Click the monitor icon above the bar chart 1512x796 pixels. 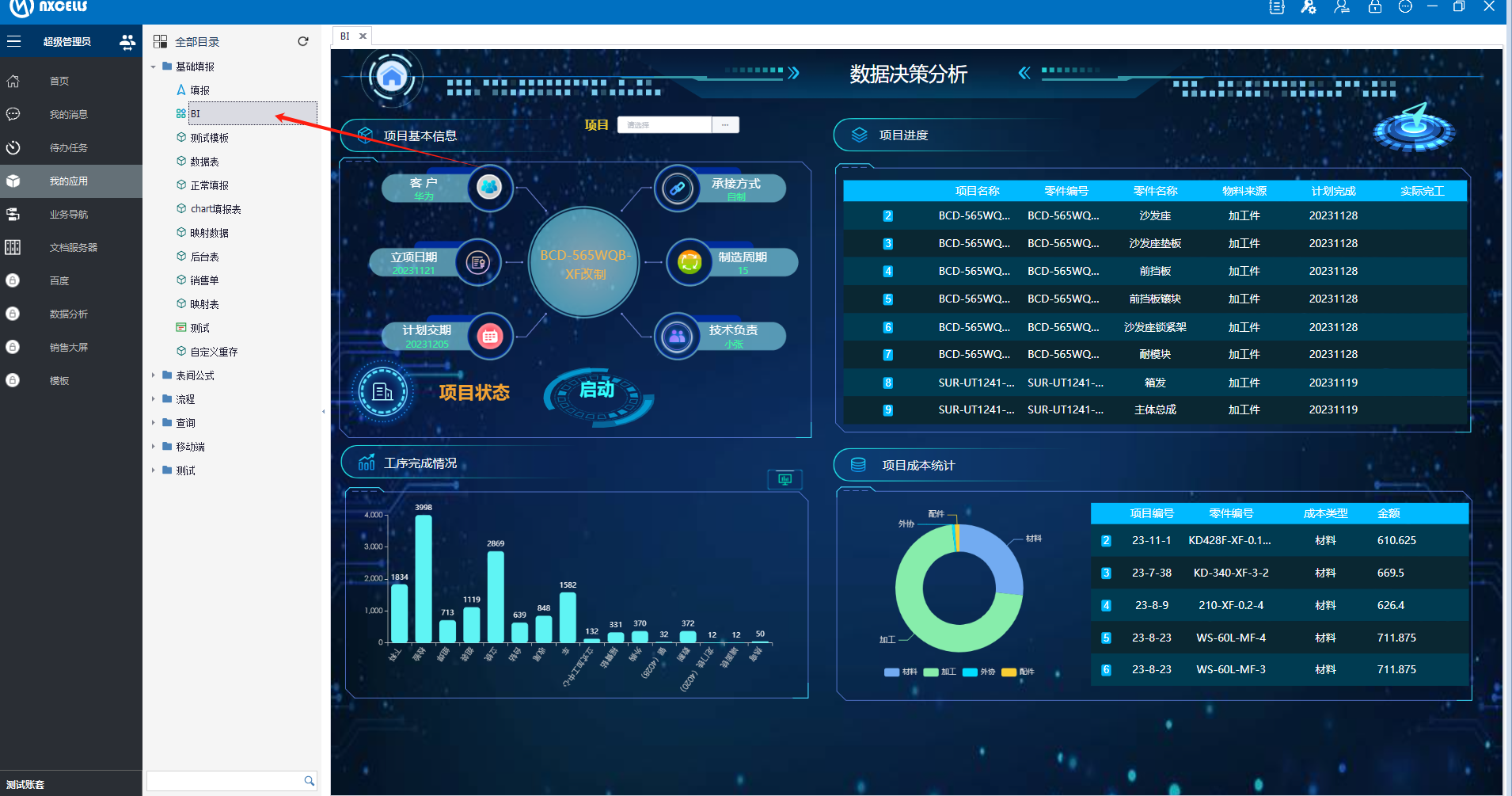pyautogui.click(x=784, y=479)
